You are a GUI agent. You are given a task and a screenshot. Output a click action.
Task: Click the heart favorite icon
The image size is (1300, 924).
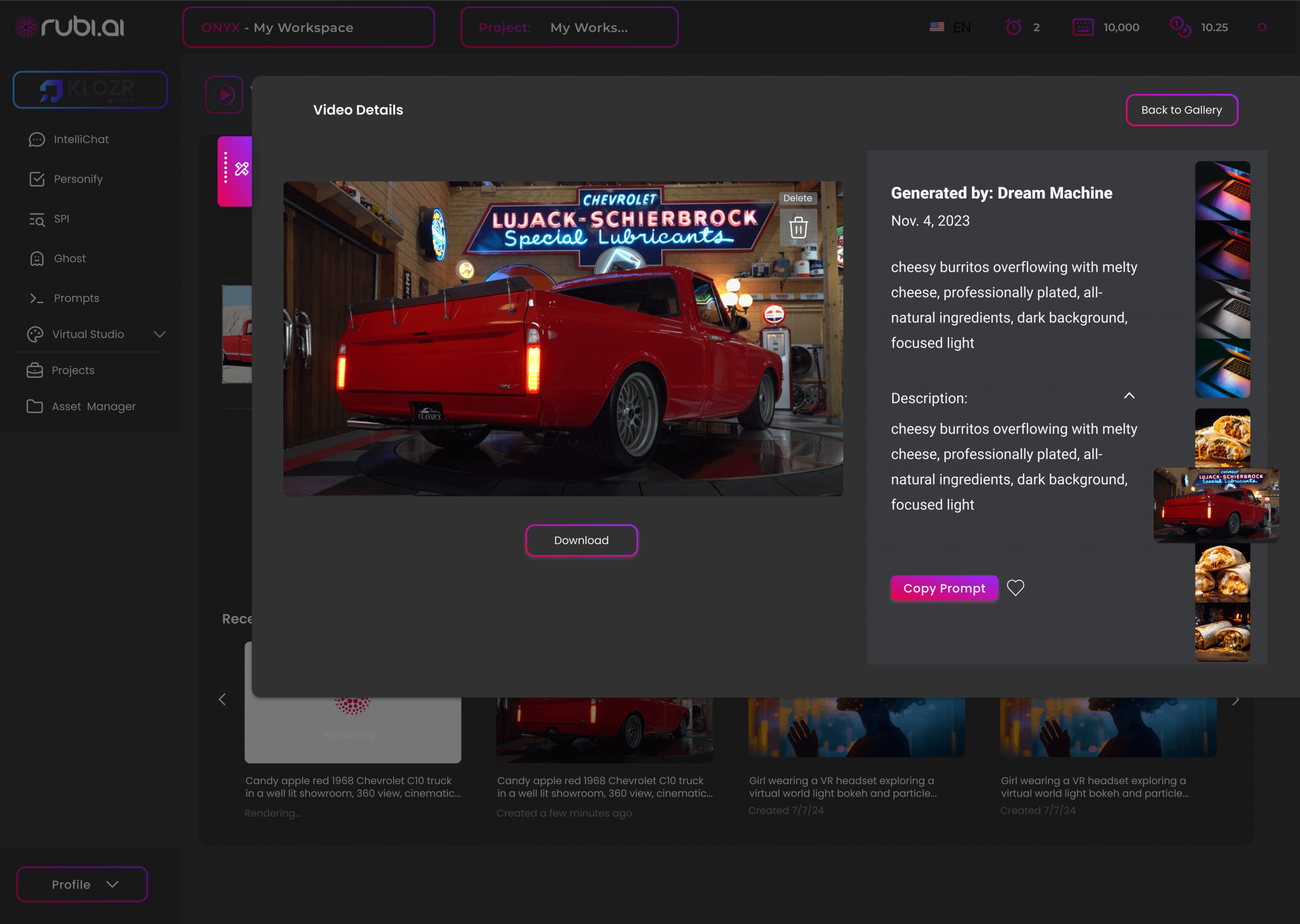point(1015,587)
